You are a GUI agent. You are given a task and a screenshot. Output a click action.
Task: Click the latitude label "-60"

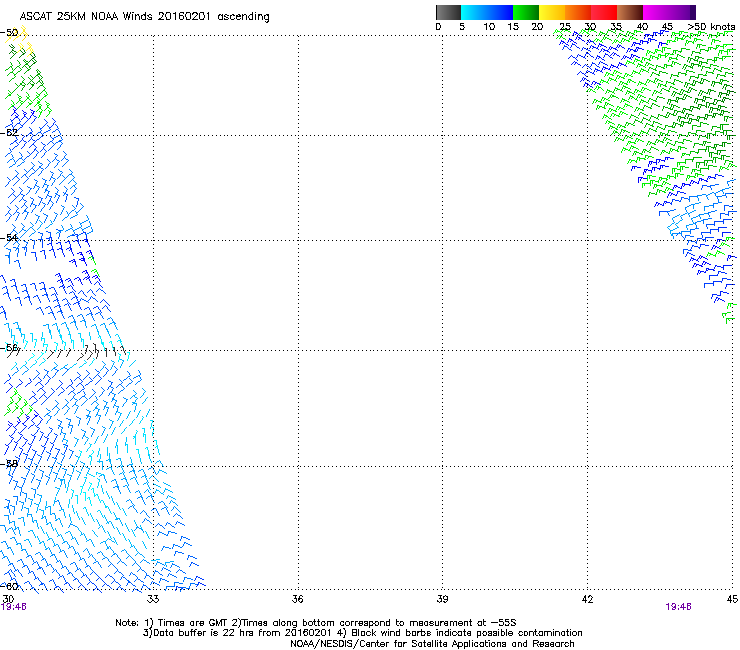click(x=9, y=586)
